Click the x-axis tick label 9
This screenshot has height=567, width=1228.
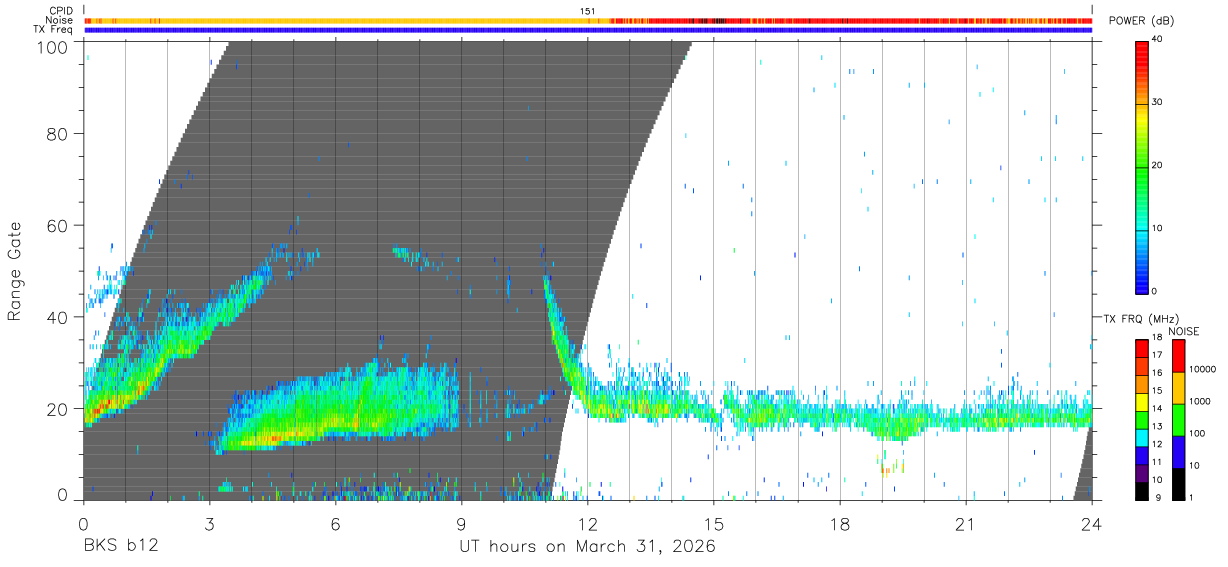(x=461, y=524)
